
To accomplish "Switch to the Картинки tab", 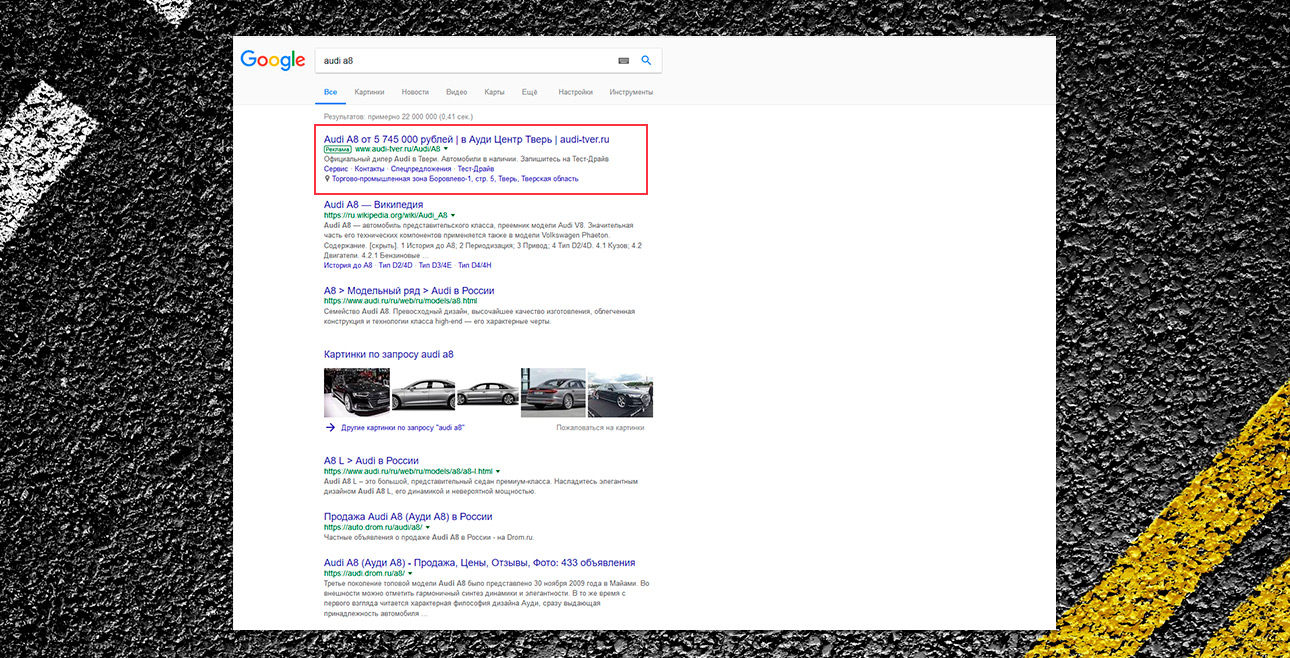I will (x=369, y=91).
